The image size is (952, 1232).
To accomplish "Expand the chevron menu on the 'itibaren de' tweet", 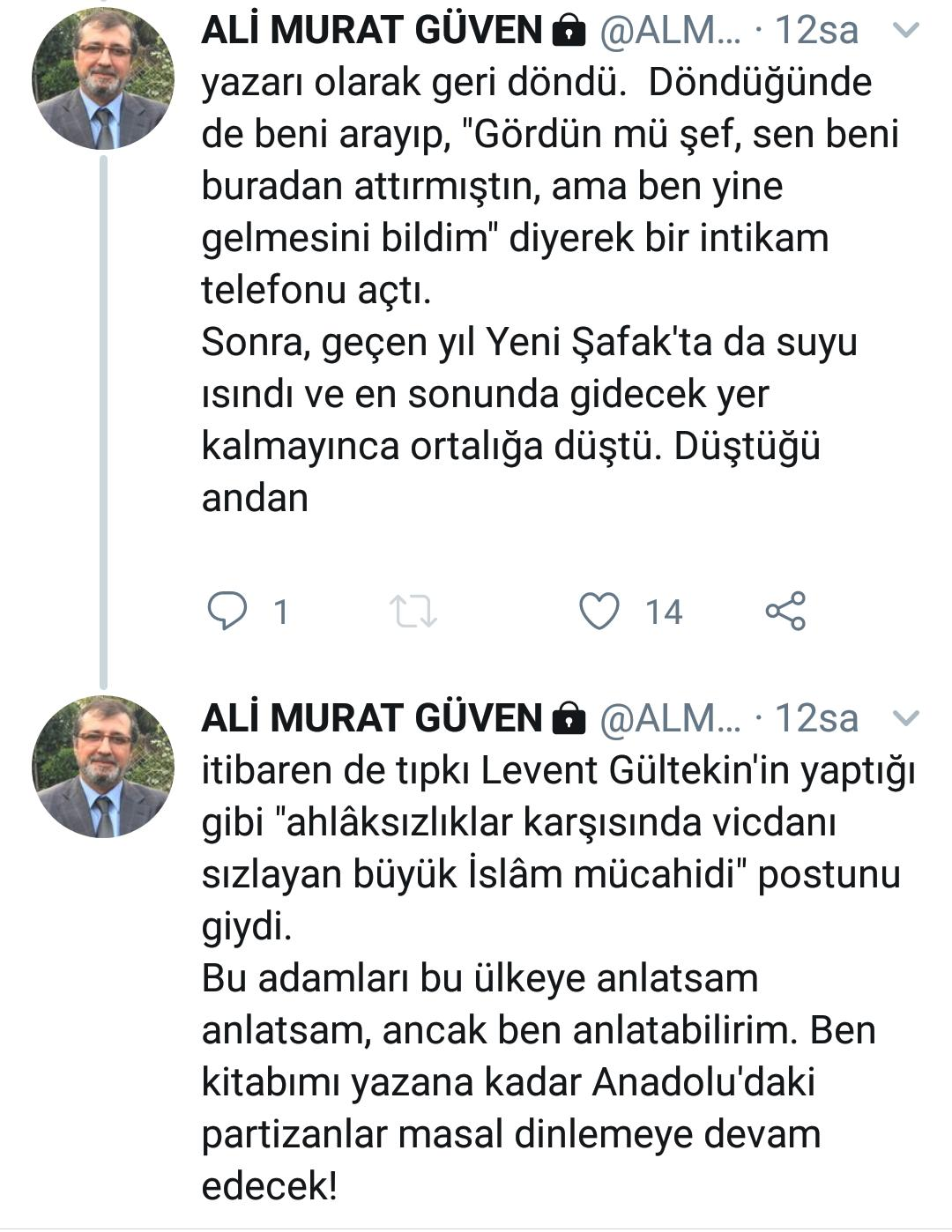I will point(905,718).
